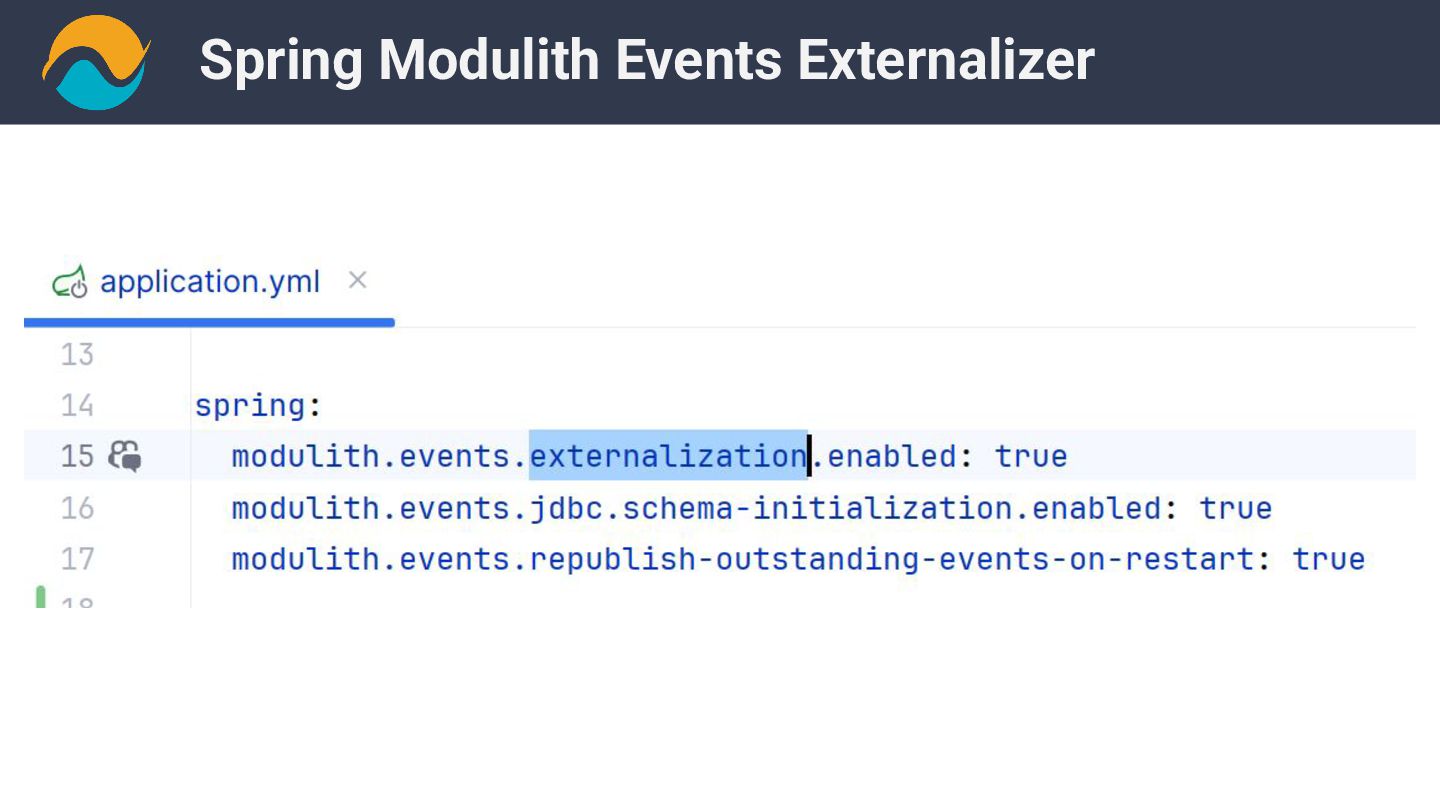1440x810 pixels.
Task: Click the true value on line 15
Action: pos(1031,456)
